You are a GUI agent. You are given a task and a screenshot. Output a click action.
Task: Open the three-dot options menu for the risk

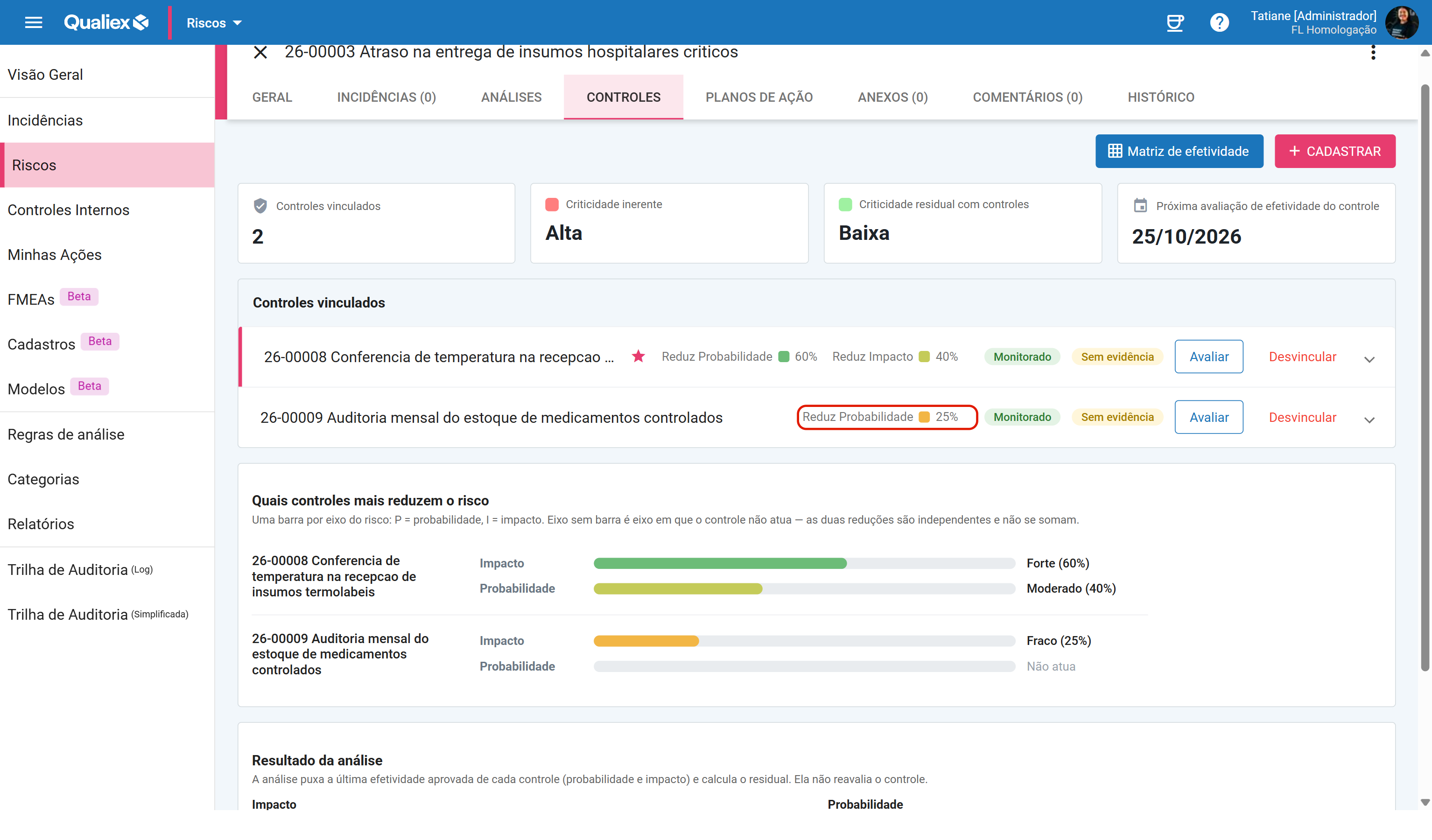1373,52
